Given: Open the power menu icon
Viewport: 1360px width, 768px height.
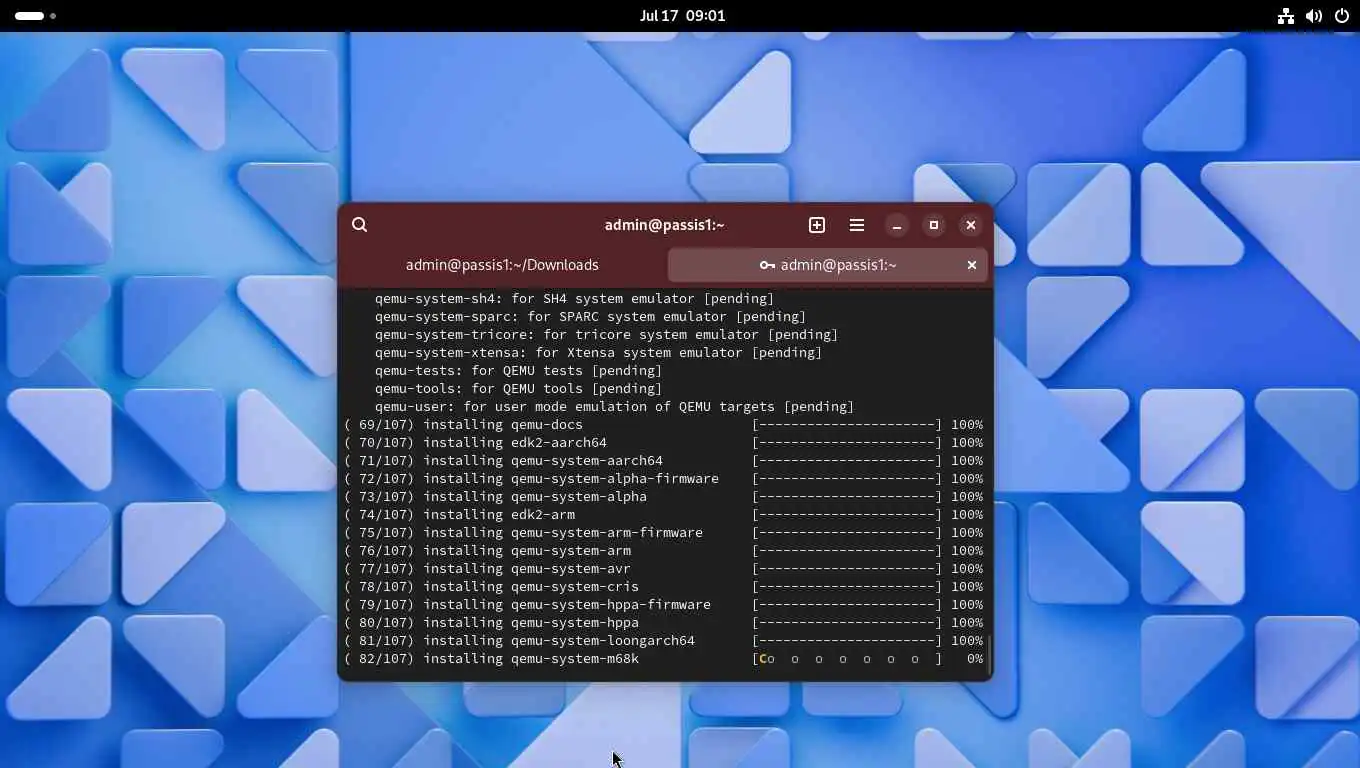Looking at the screenshot, I should tap(1342, 16).
